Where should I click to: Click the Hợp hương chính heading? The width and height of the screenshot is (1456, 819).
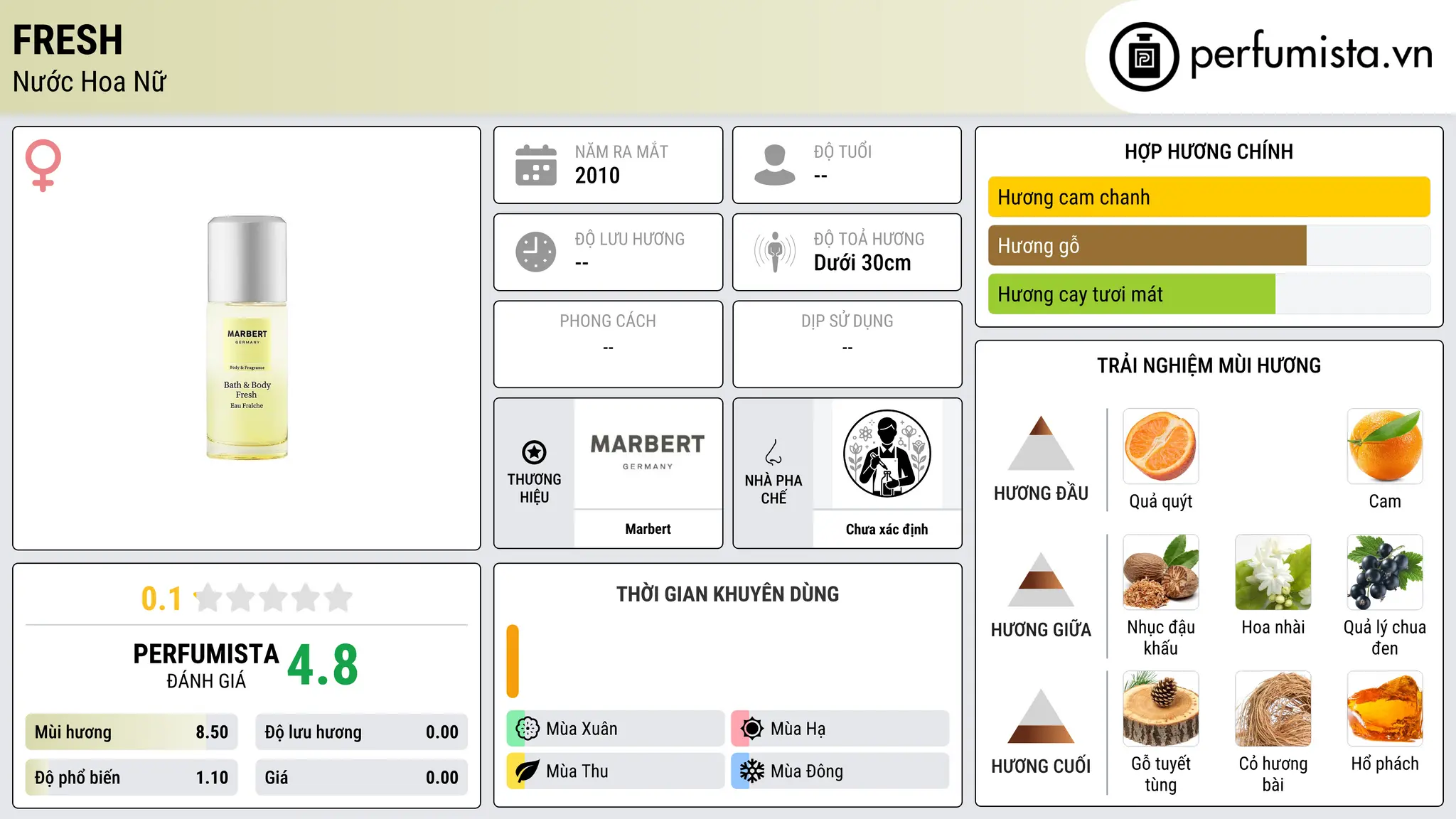(x=1209, y=151)
